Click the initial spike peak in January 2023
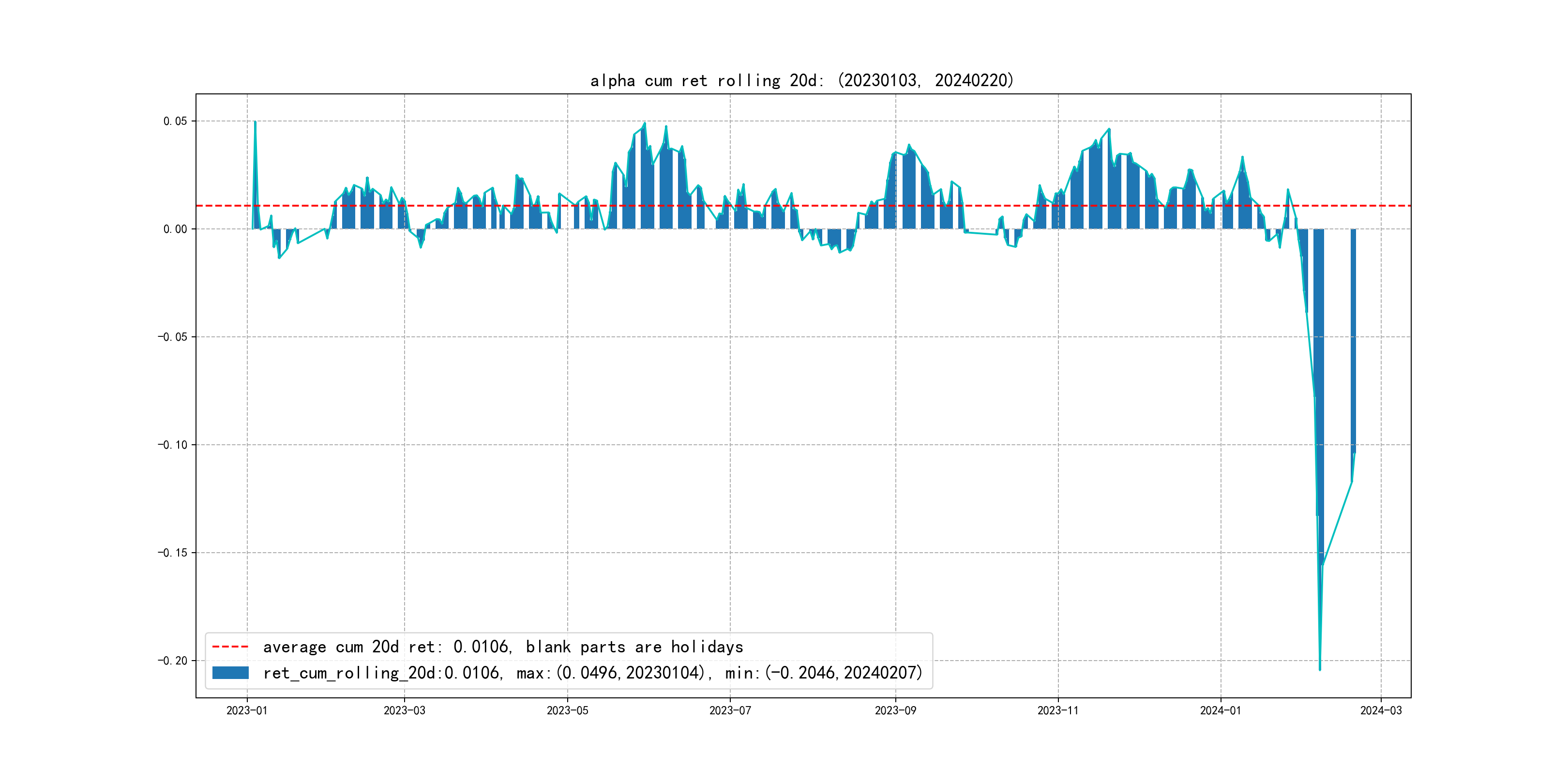This screenshot has height=784, width=1568. click(255, 122)
